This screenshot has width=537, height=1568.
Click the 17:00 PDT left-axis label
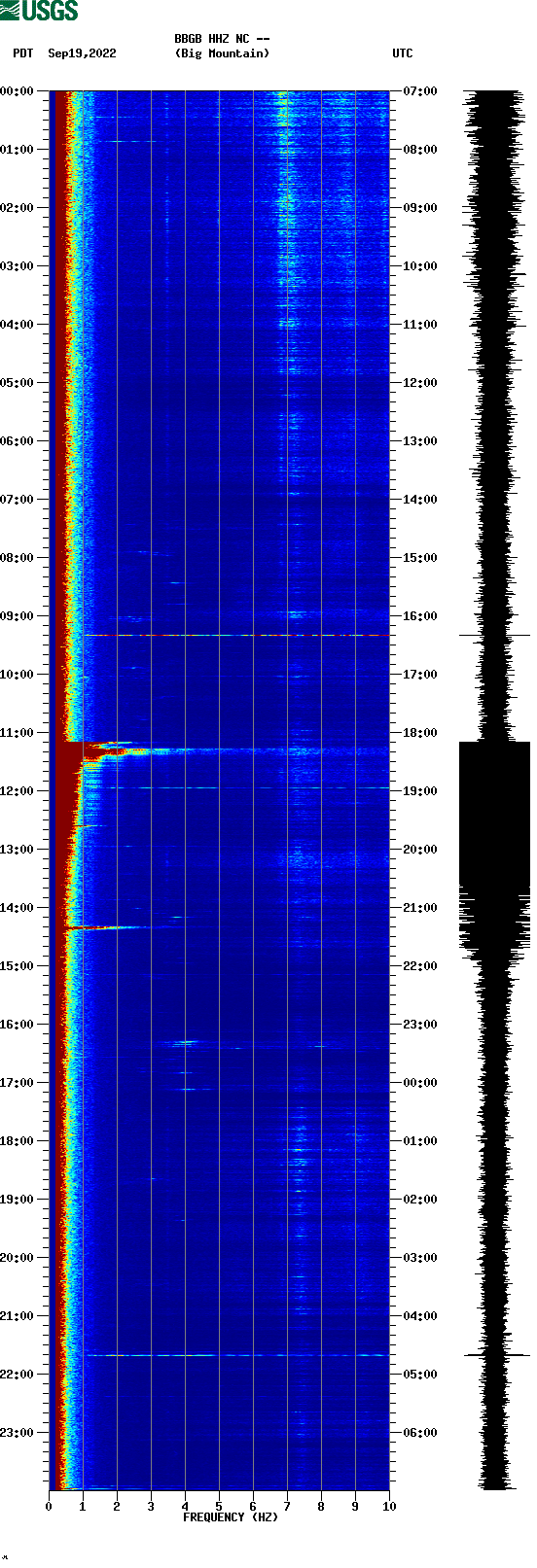[x=18, y=1083]
